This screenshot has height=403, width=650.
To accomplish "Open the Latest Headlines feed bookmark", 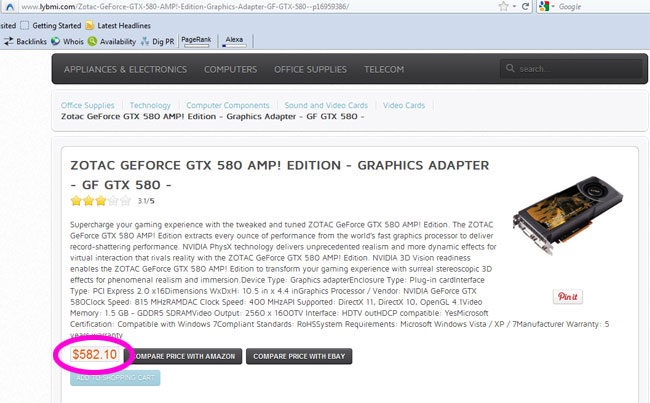I will [118, 26].
